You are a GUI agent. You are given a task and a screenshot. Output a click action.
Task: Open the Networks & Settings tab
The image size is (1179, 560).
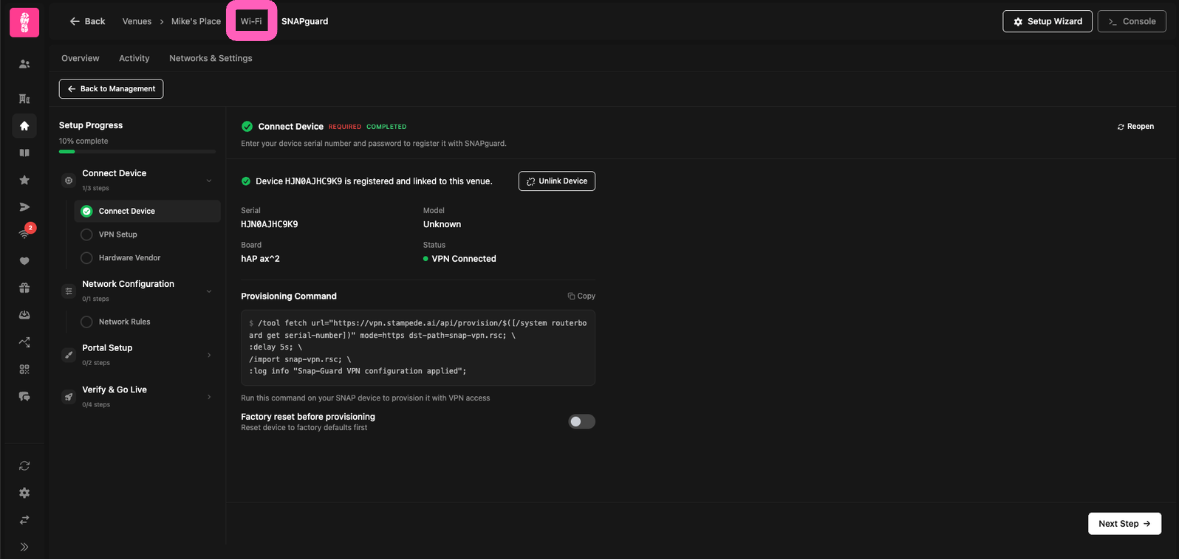[210, 58]
